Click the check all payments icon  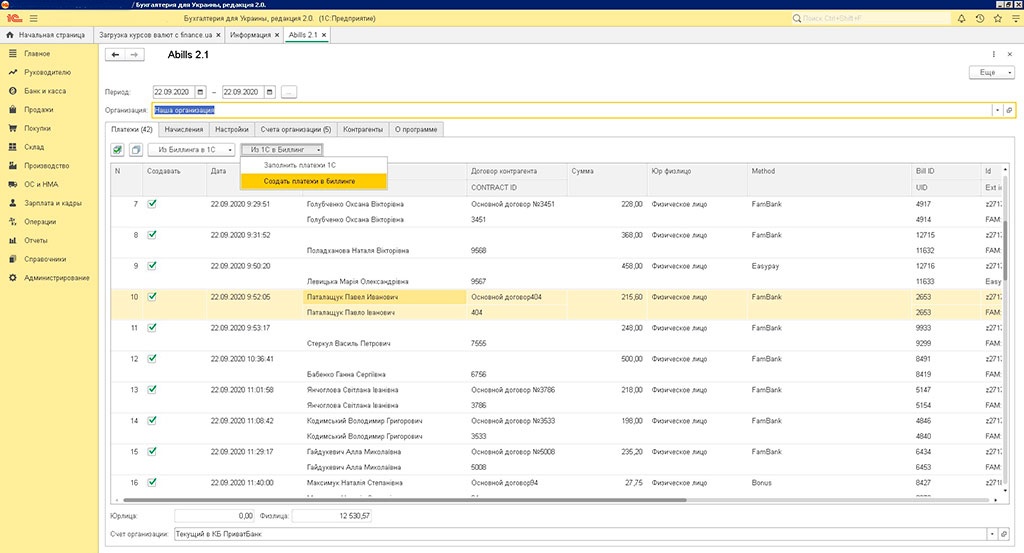tap(118, 149)
